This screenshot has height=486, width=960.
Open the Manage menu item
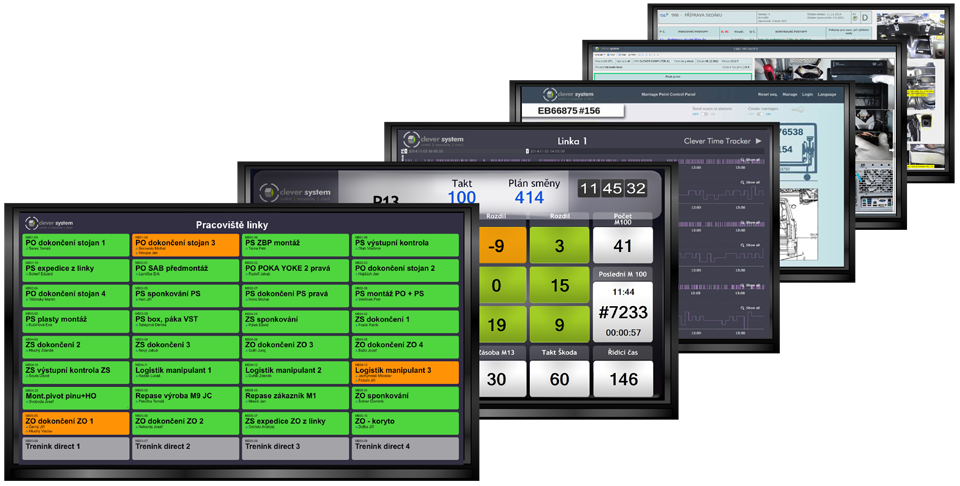tap(790, 95)
